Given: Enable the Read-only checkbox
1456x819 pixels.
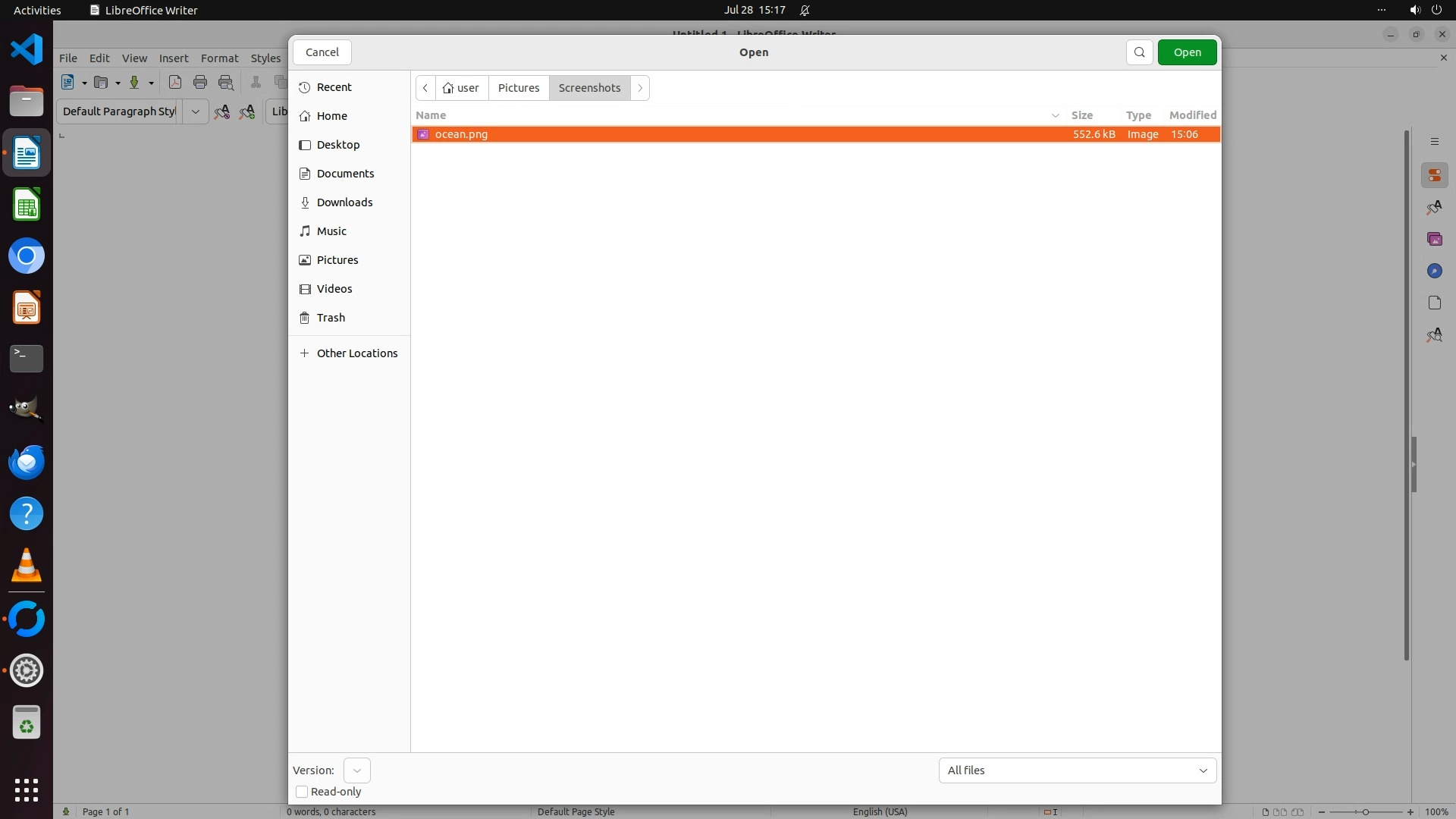Looking at the screenshot, I should click(302, 792).
